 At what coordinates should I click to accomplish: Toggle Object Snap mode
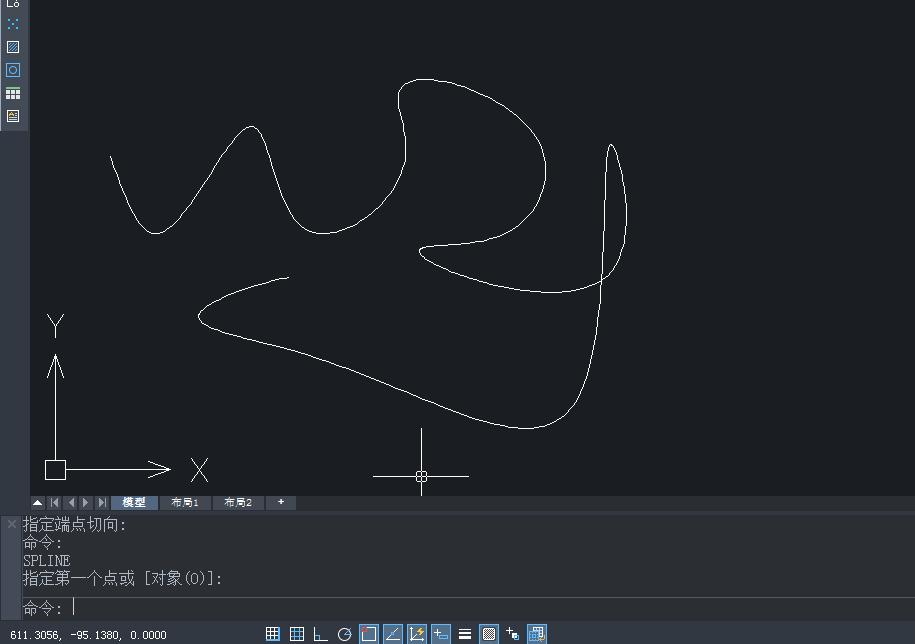(368, 632)
